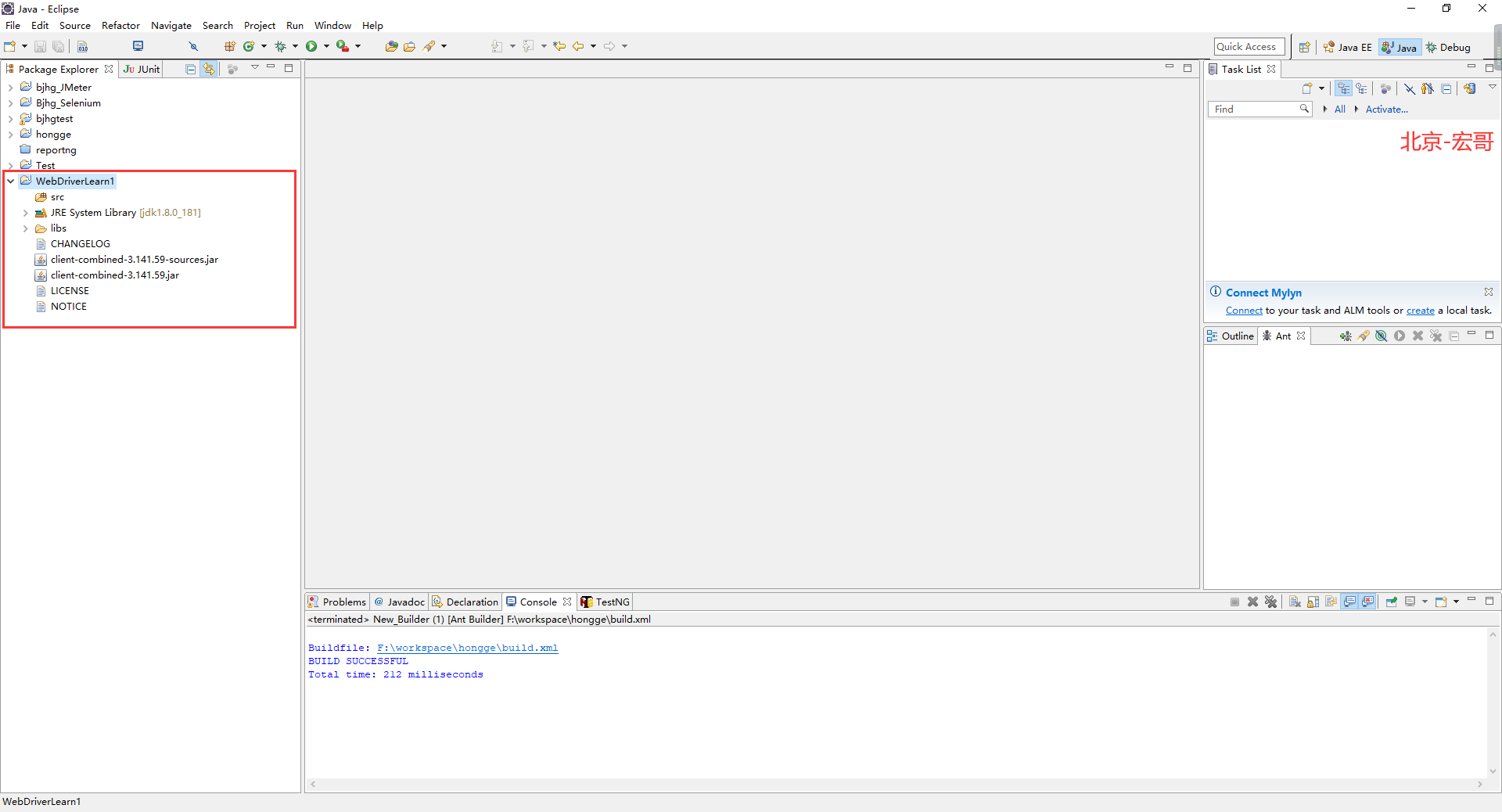Screen dimensions: 1502x812
Task: Click Add Buildfiles icon in Ant view
Action: tap(1345, 336)
